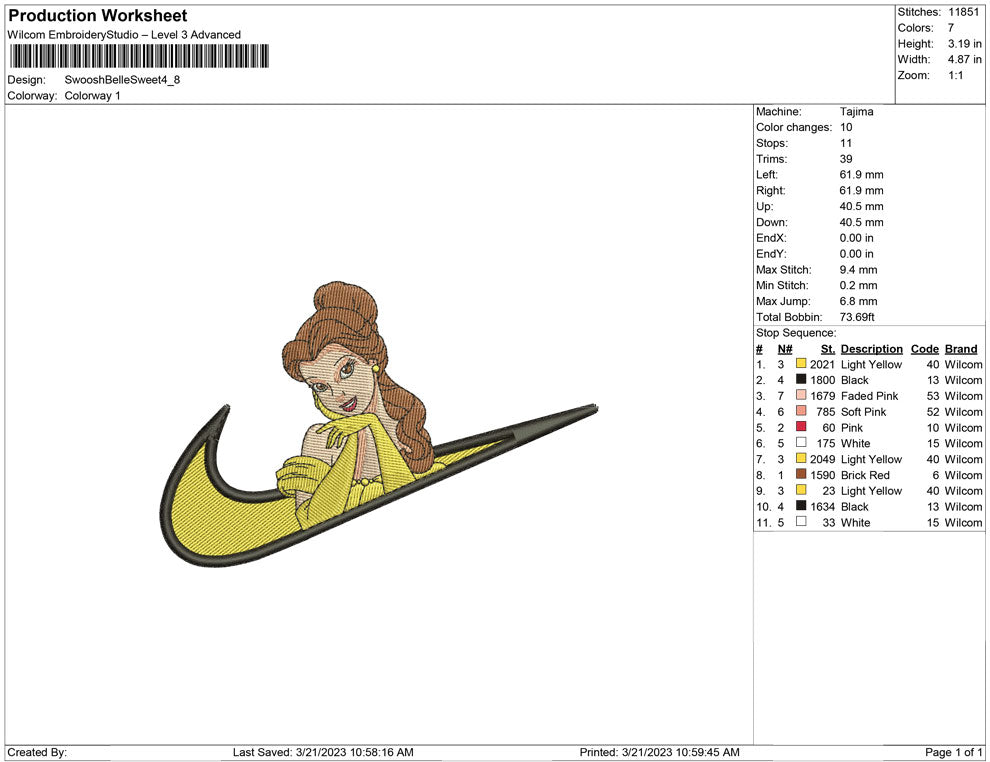
Task: Click the St. column header
Action: [827, 349]
